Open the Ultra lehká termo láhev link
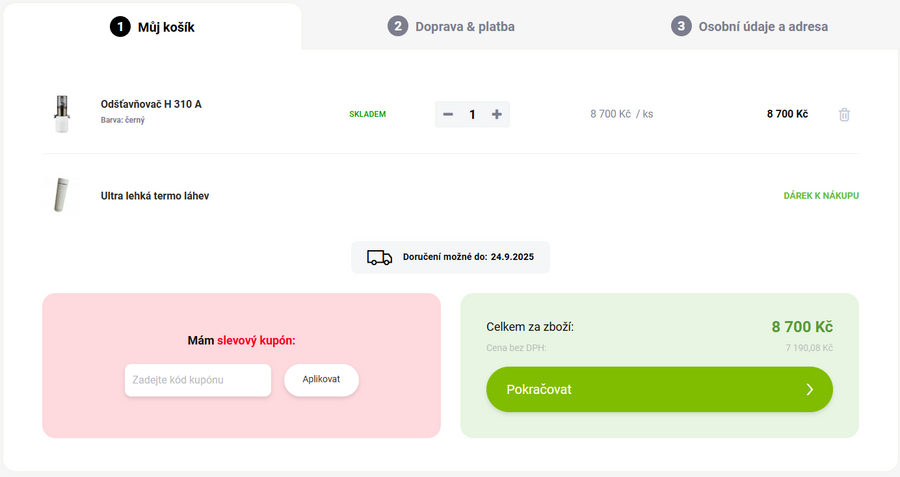 [155, 196]
